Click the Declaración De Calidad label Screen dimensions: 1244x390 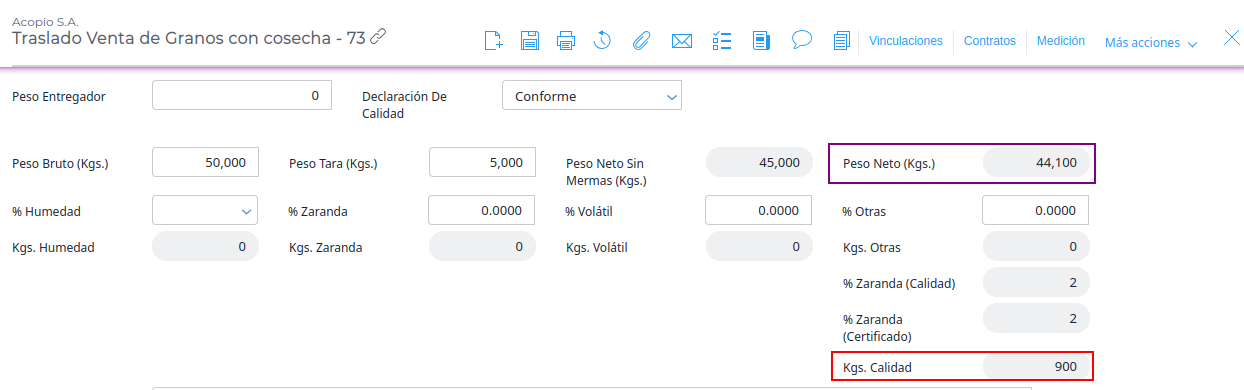click(x=404, y=105)
